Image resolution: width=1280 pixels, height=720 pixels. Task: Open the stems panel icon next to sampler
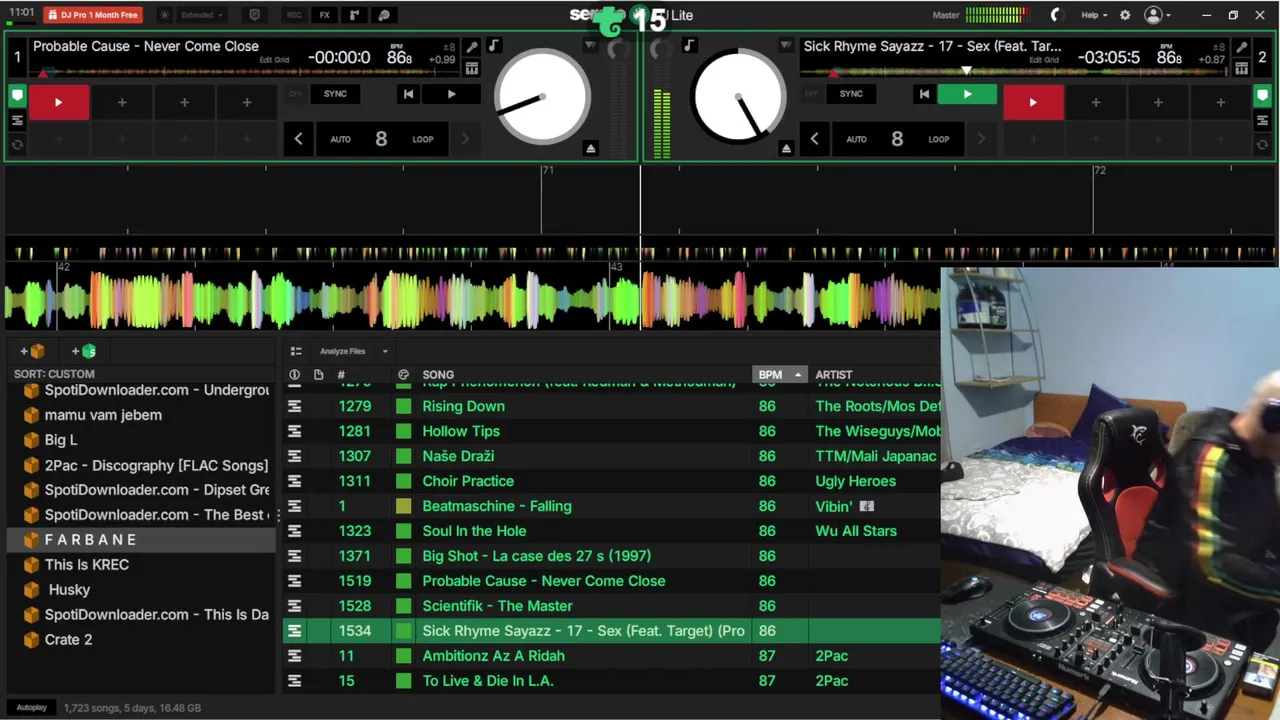(x=384, y=15)
